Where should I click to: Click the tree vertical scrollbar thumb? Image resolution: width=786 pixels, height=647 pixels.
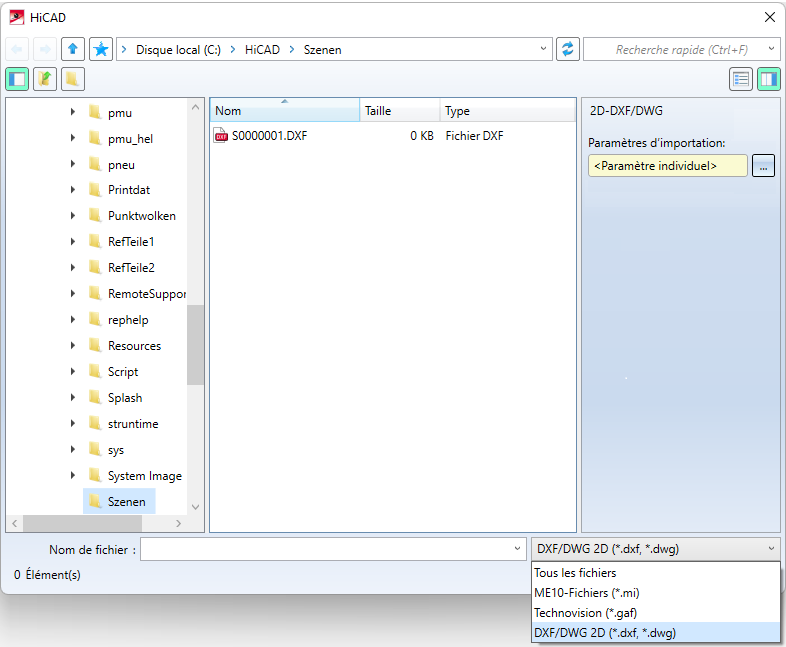(195, 345)
